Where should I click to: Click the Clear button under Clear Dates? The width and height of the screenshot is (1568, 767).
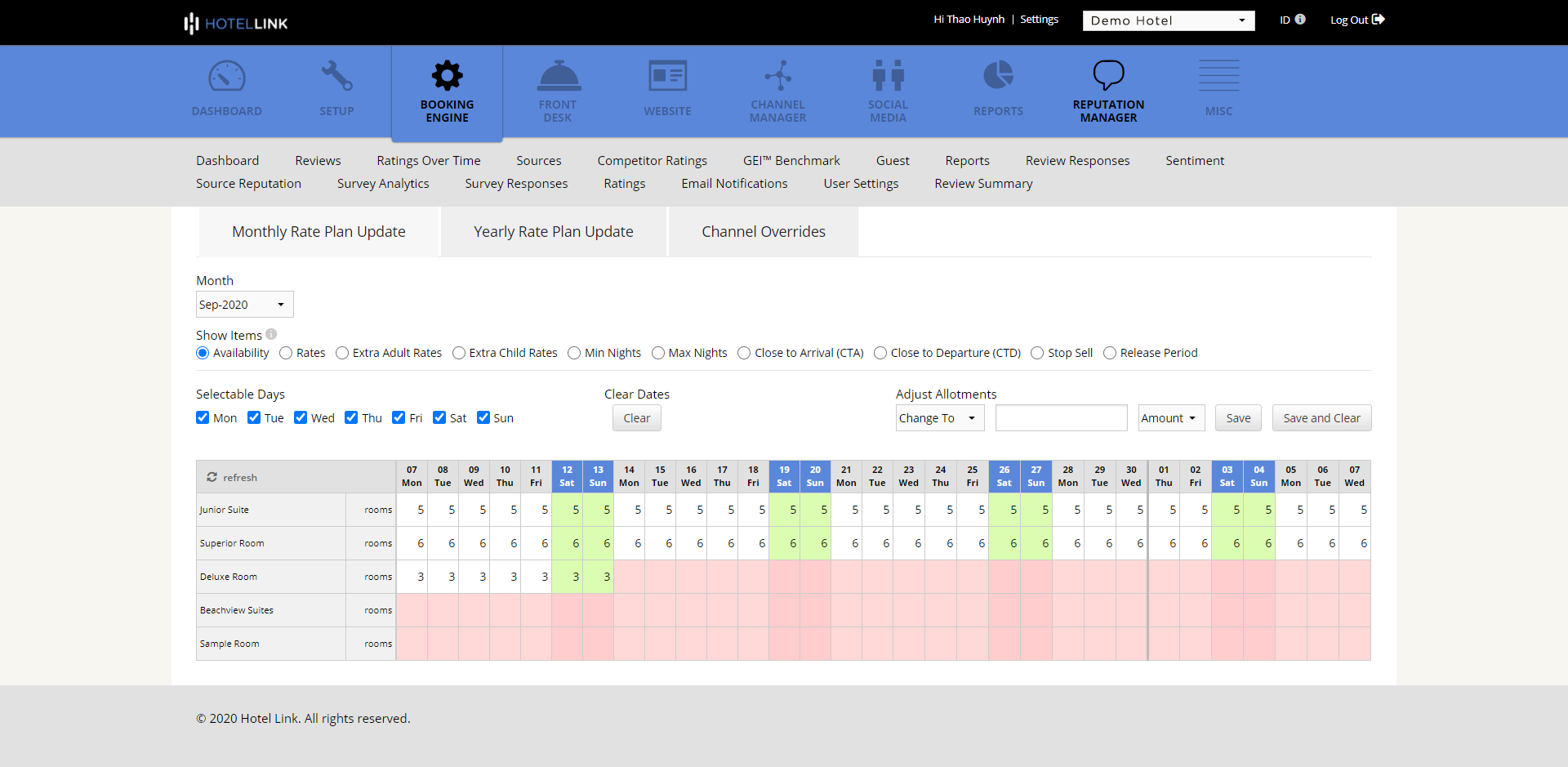[636, 417]
